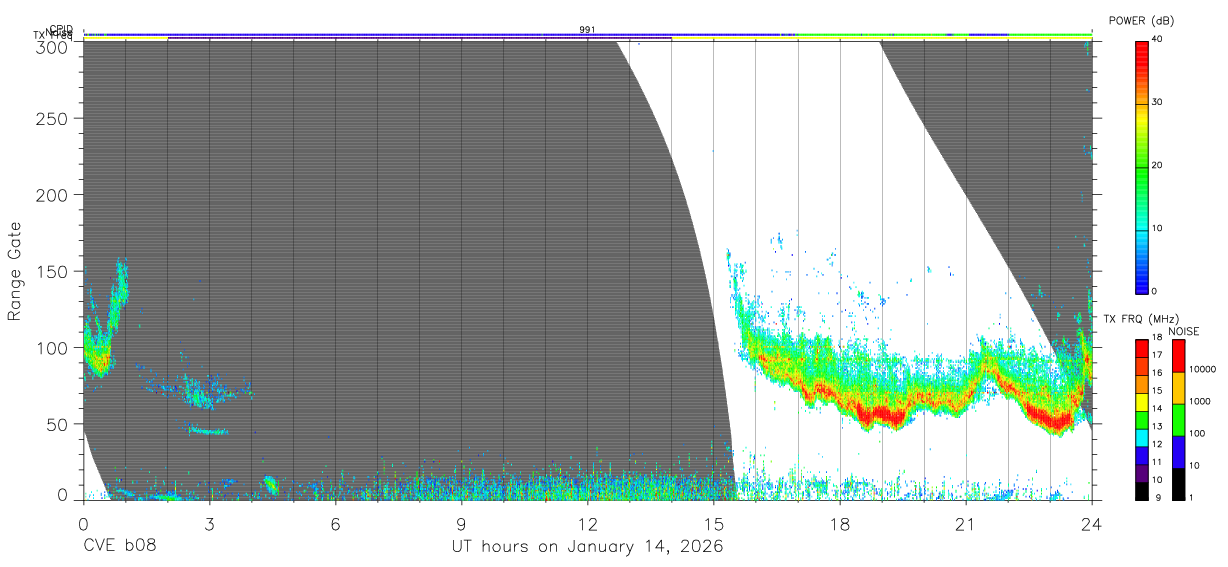Screen dimensions: 1228x567
Task: Click the 10 tick on POWER colorbar
Action: click(x=1158, y=228)
